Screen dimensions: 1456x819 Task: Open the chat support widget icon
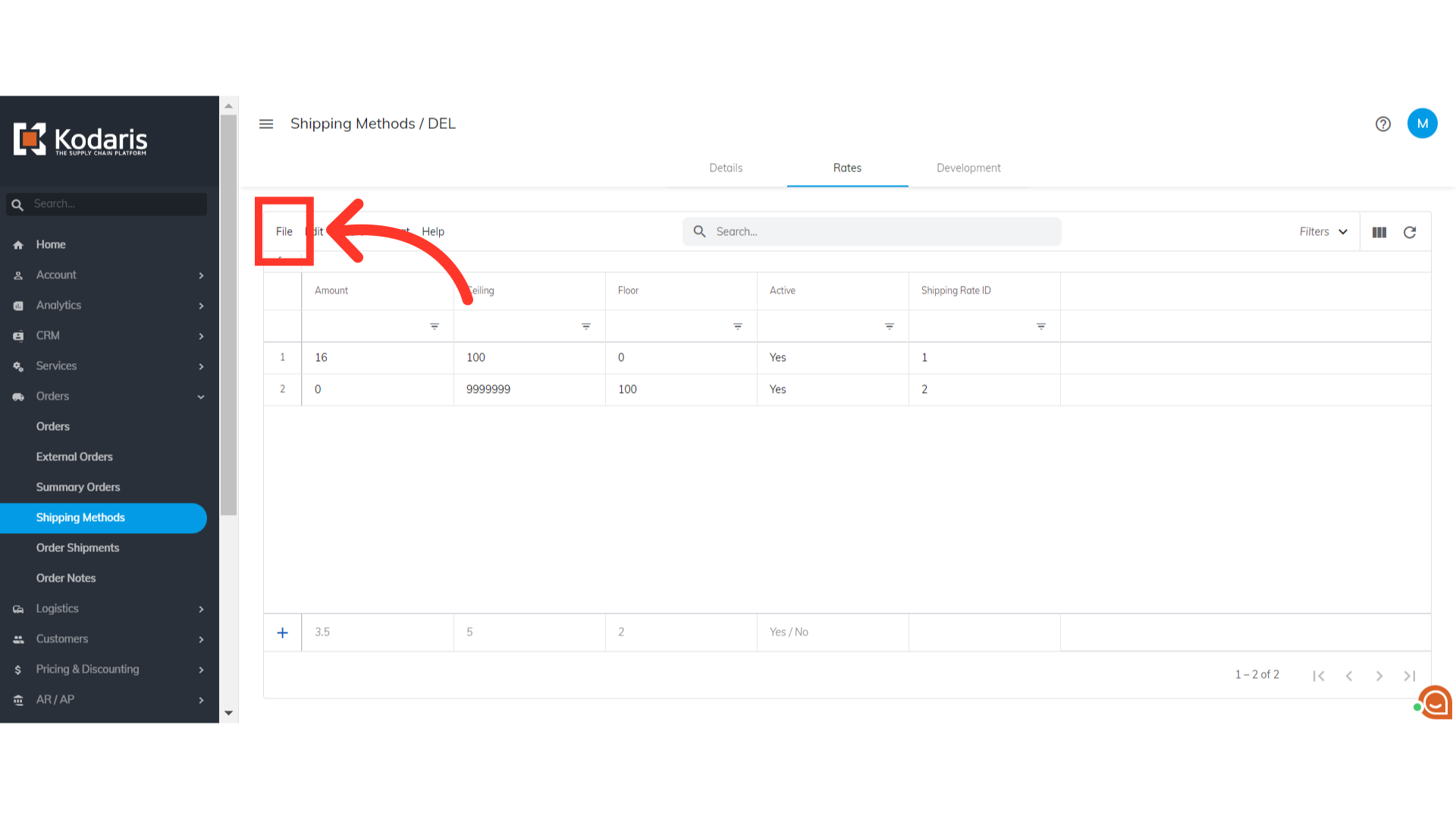tap(1435, 702)
